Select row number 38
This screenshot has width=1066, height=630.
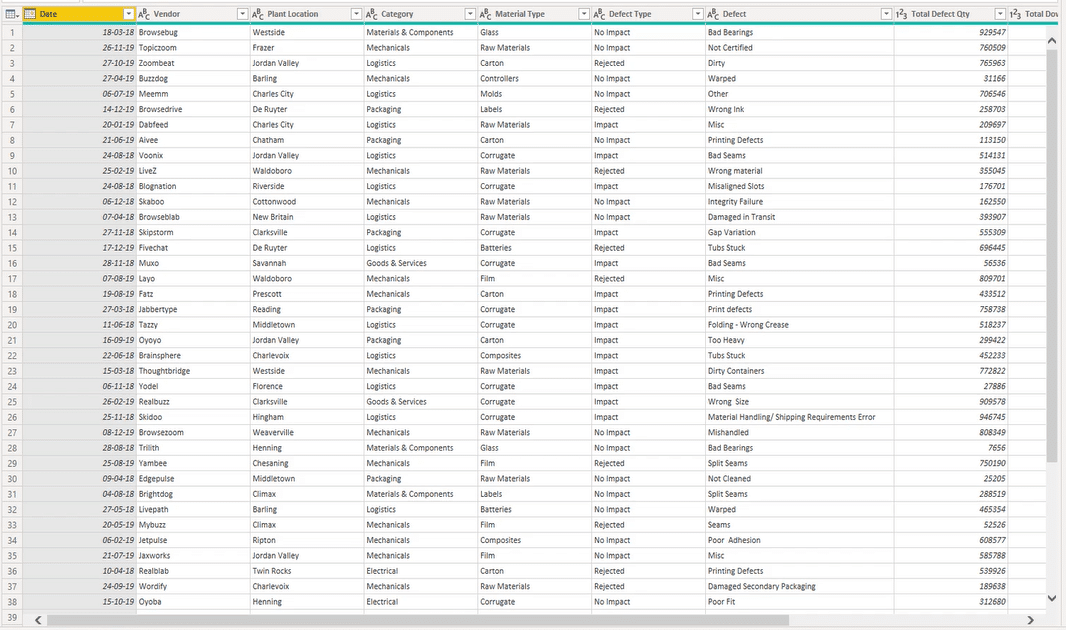[12, 601]
